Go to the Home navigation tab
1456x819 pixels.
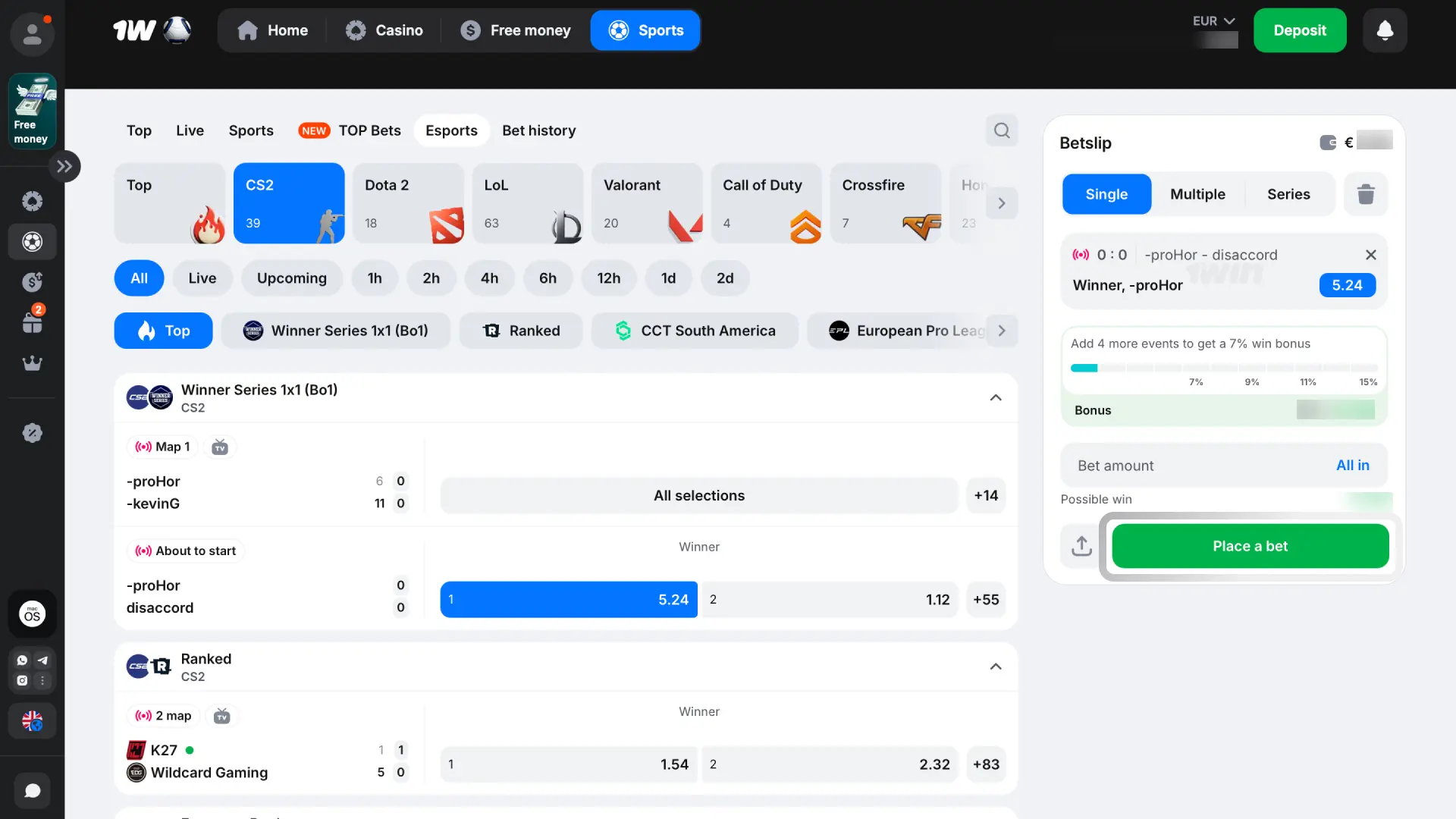[272, 30]
